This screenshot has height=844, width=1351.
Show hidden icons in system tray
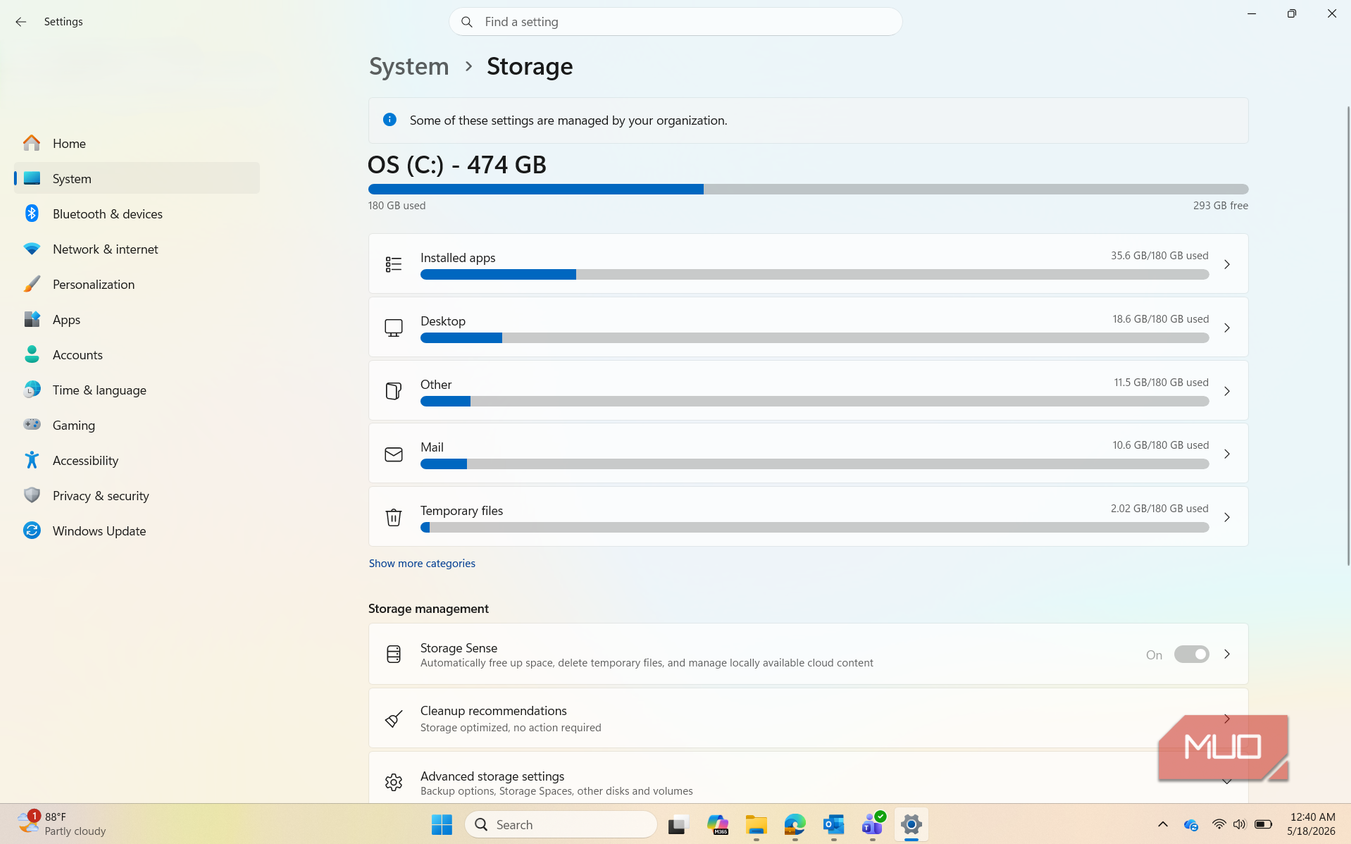1162,825
